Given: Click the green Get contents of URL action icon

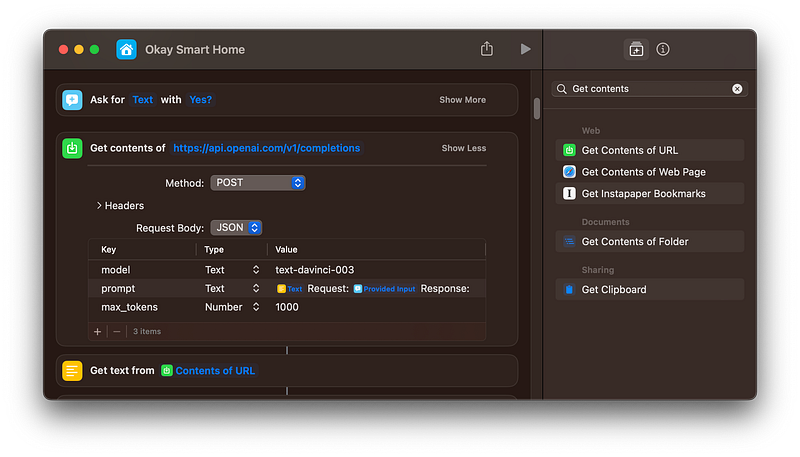Looking at the screenshot, I should pyautogui.click(x=72, y=148).
